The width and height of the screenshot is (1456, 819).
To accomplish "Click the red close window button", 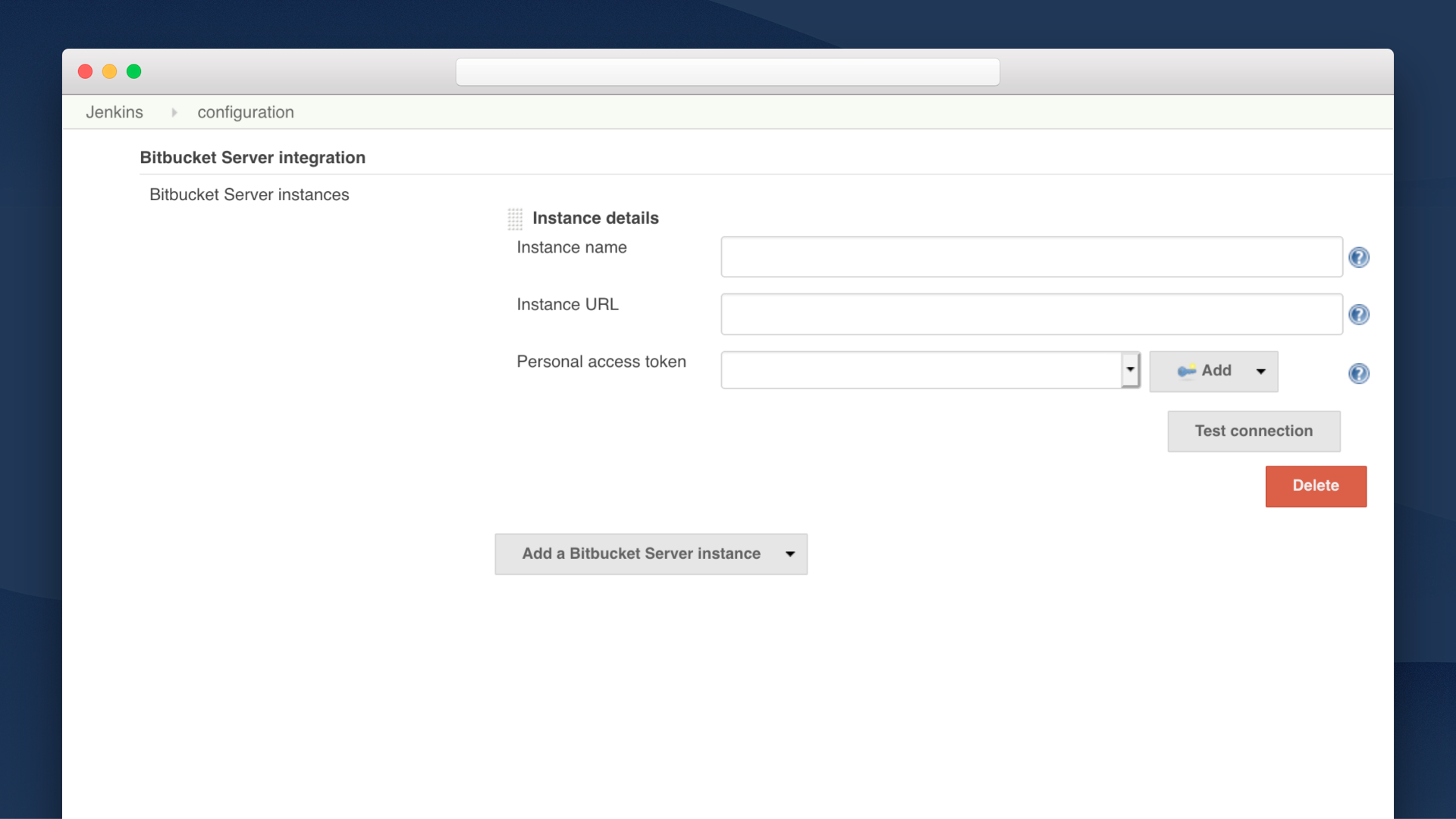I will point(85,71).
